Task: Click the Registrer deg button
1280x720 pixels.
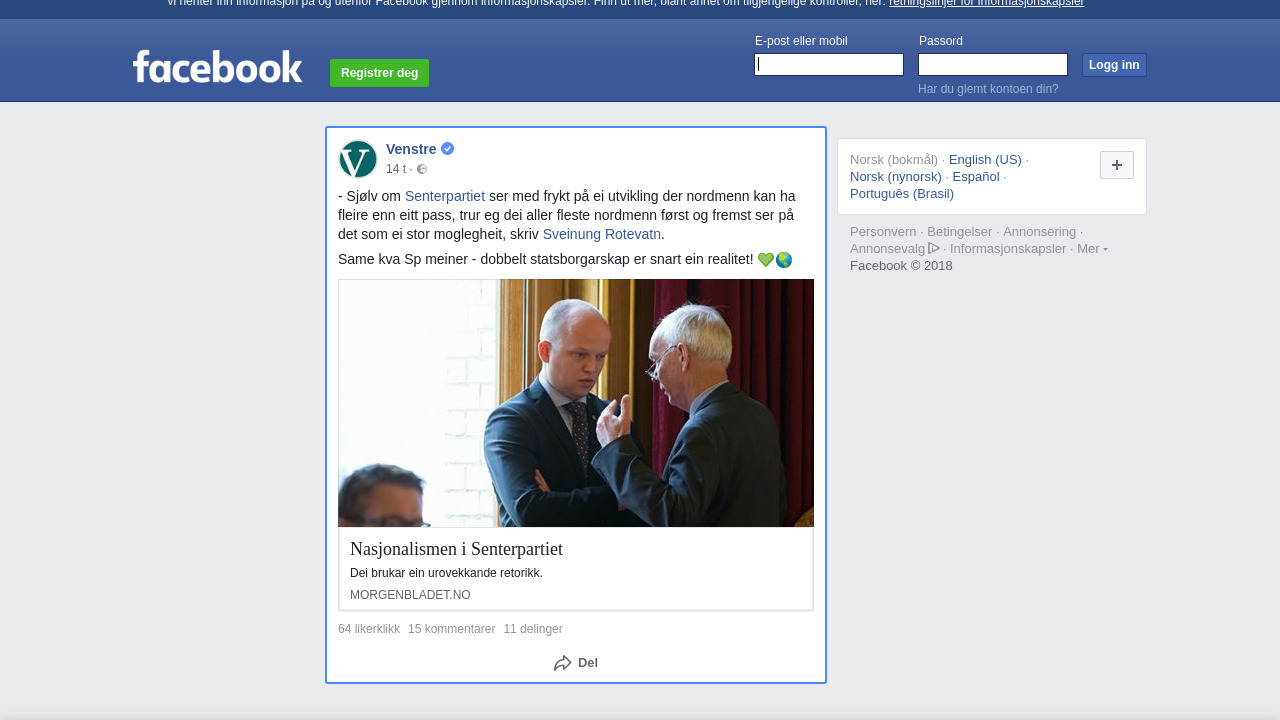Action: point(380,73)
